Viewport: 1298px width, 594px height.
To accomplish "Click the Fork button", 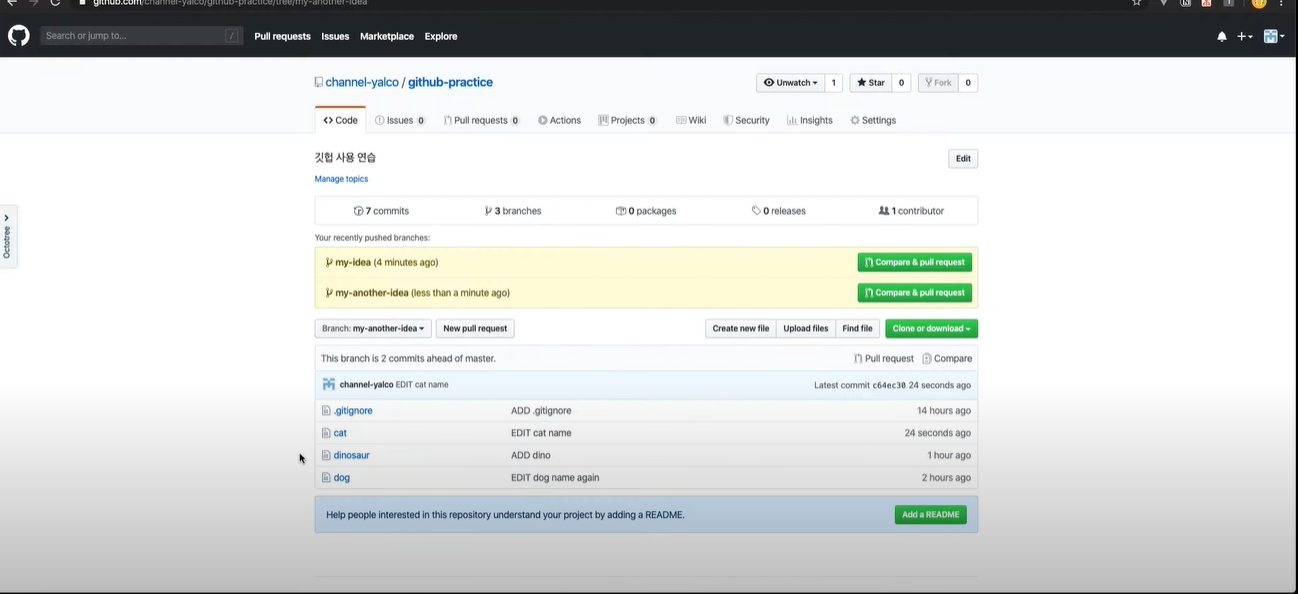I will click(938, 83).
